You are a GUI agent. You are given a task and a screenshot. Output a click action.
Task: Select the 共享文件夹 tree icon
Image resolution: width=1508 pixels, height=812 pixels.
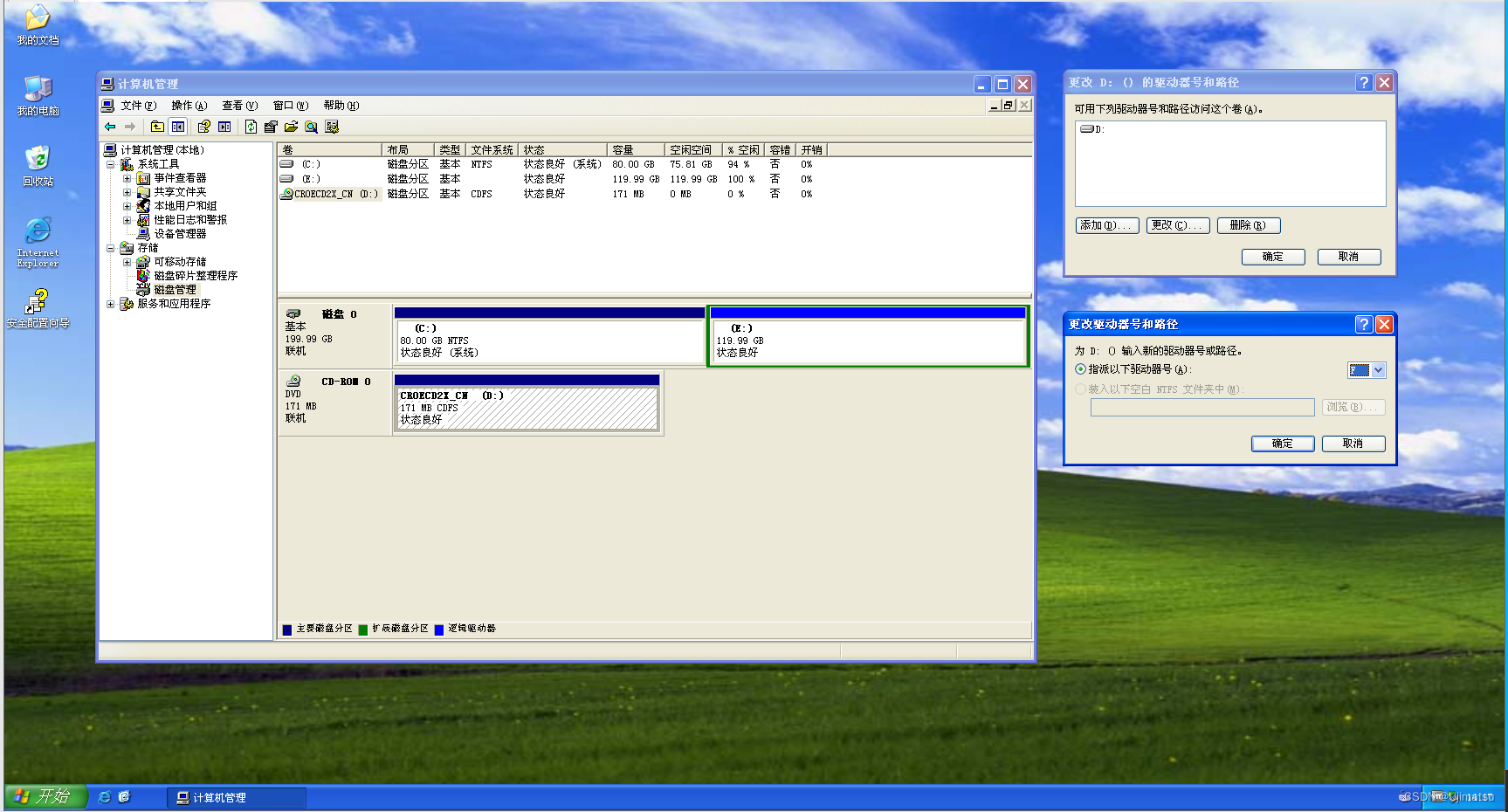click(143, 192)
